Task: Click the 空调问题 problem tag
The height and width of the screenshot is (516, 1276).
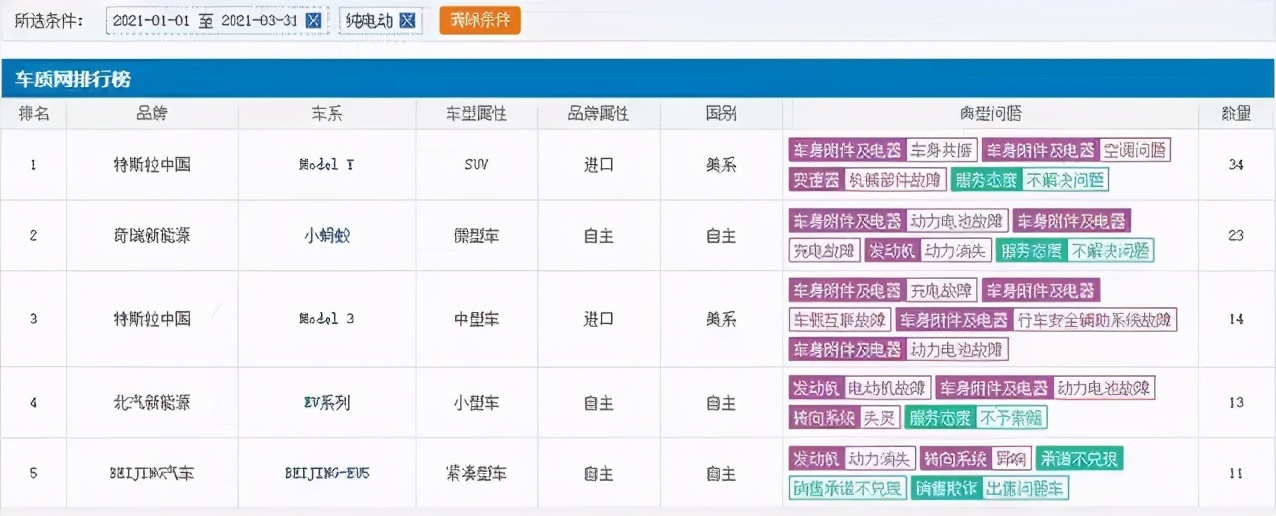Action: coord(1134,150)
